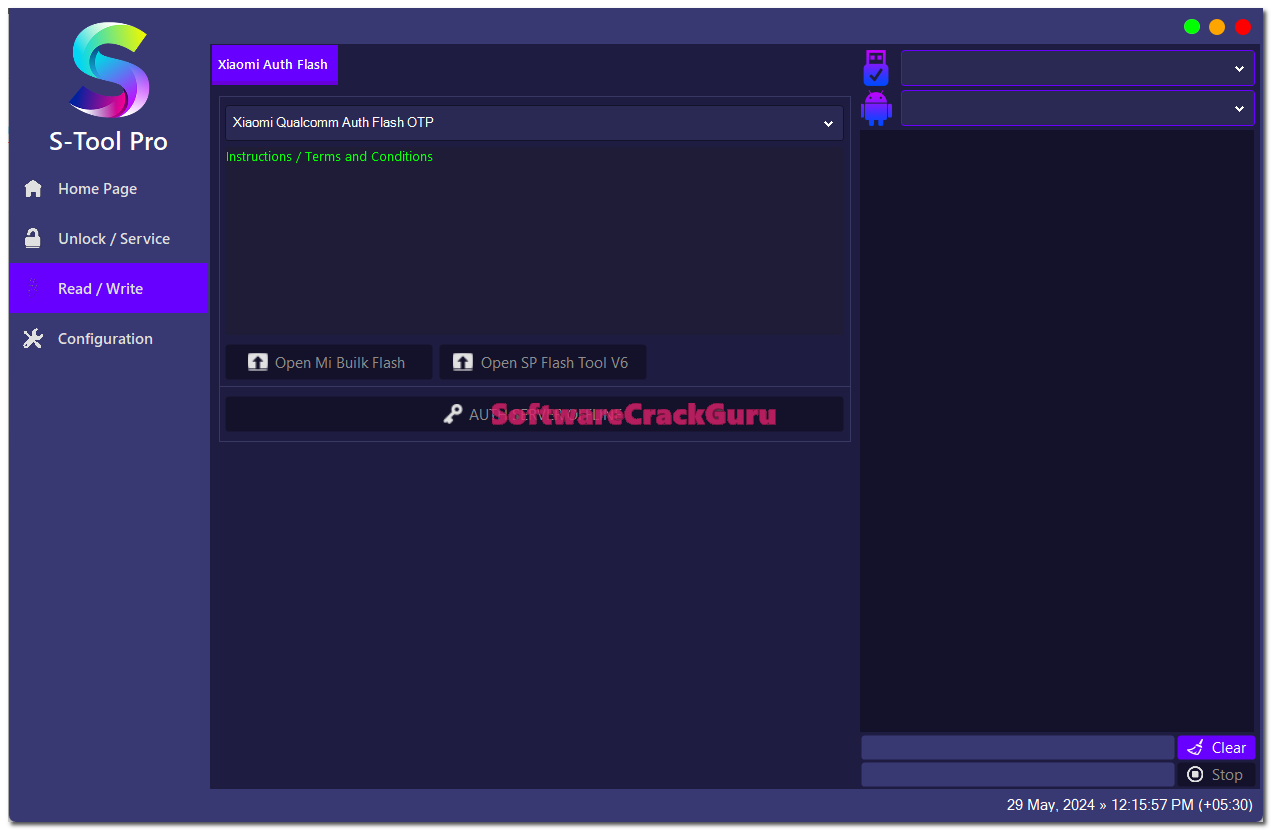Click Open SP Flash Tool V6 button
1271x830 pixels.
[543, 362]
